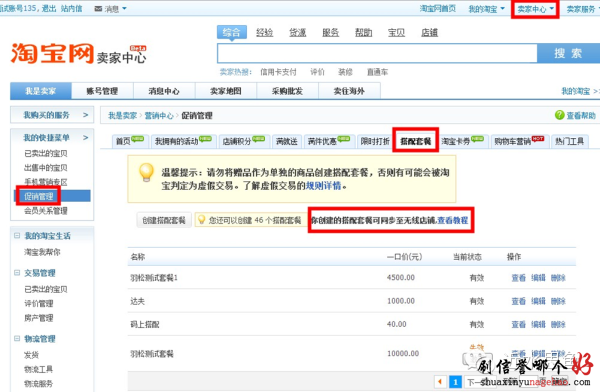Switch to the 淘宝卡券 tab

tap(463, 141)
